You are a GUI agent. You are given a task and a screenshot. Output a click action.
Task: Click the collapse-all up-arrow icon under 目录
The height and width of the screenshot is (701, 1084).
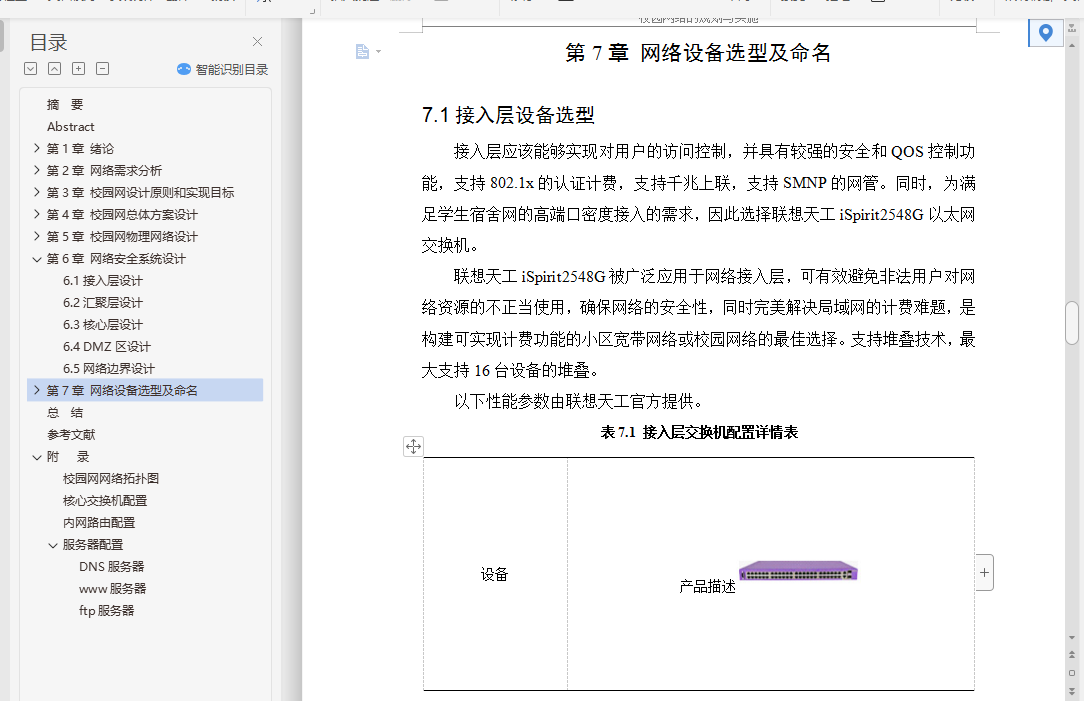(55, 68)
